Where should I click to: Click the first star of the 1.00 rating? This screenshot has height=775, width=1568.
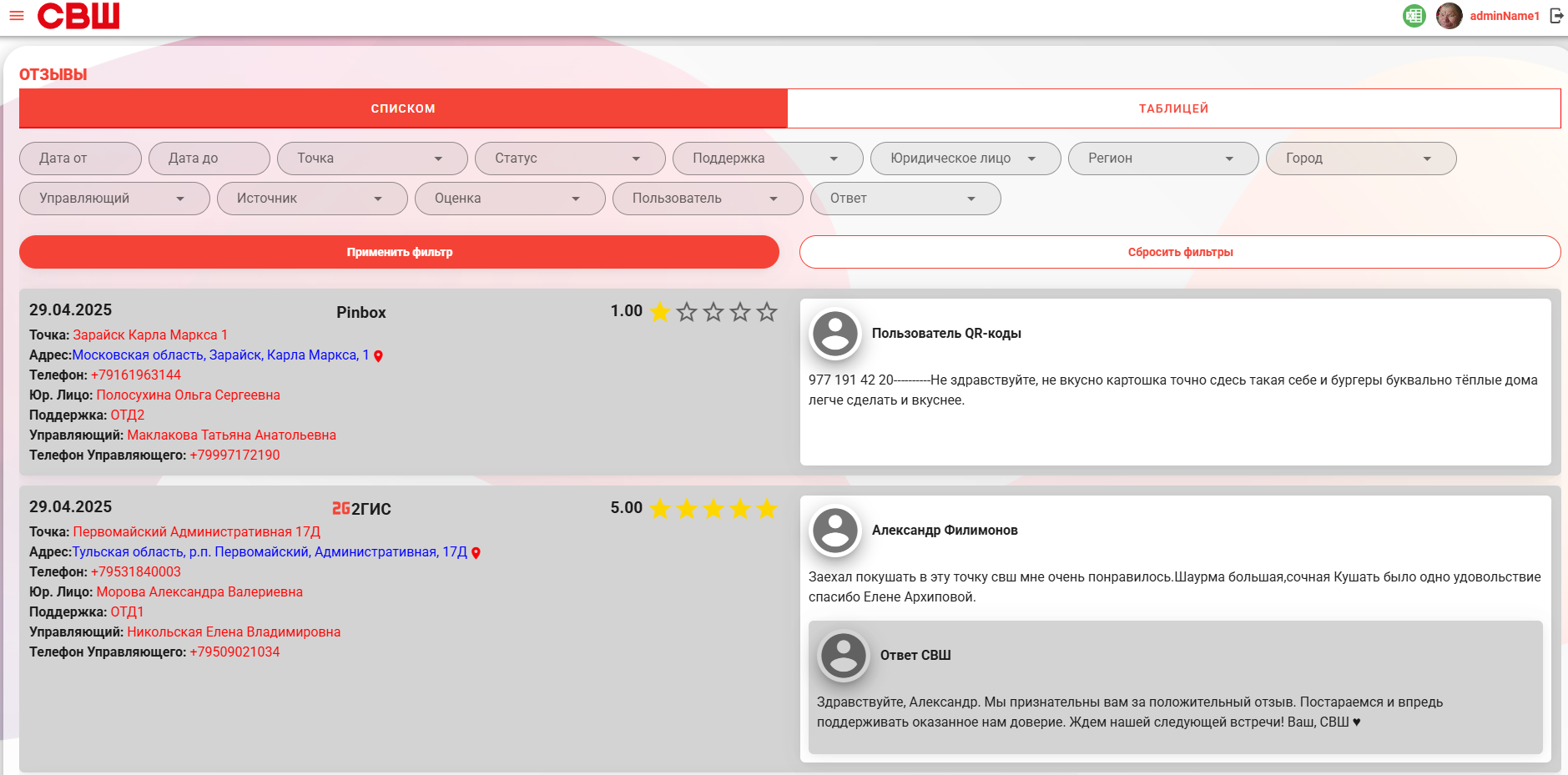(x=660, y=312)
